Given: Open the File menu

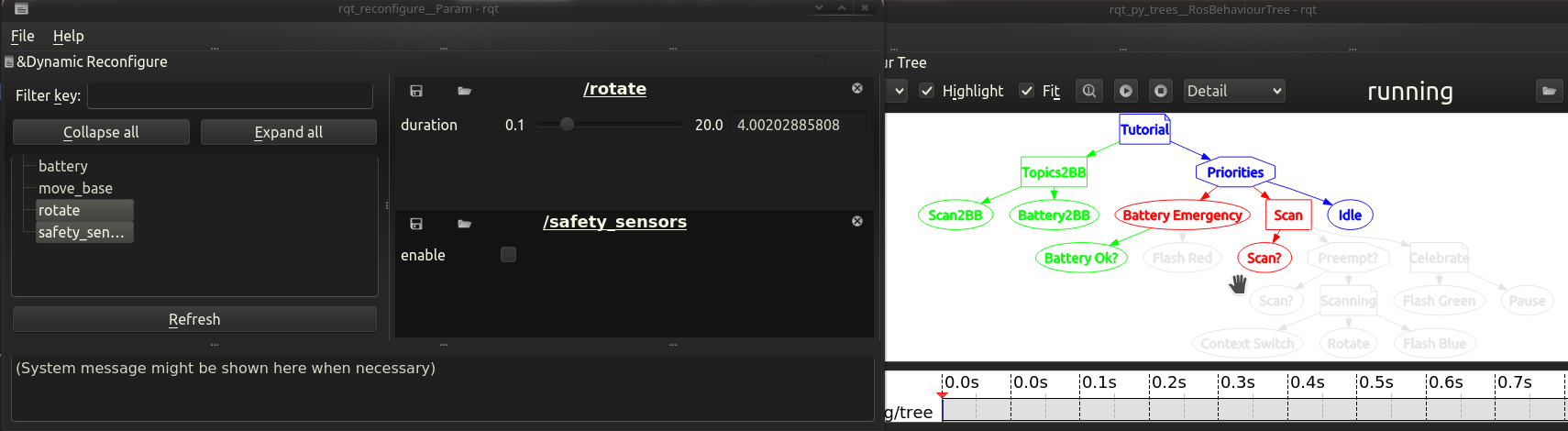Looking at the screenshot, I should (x=23, y=36).
